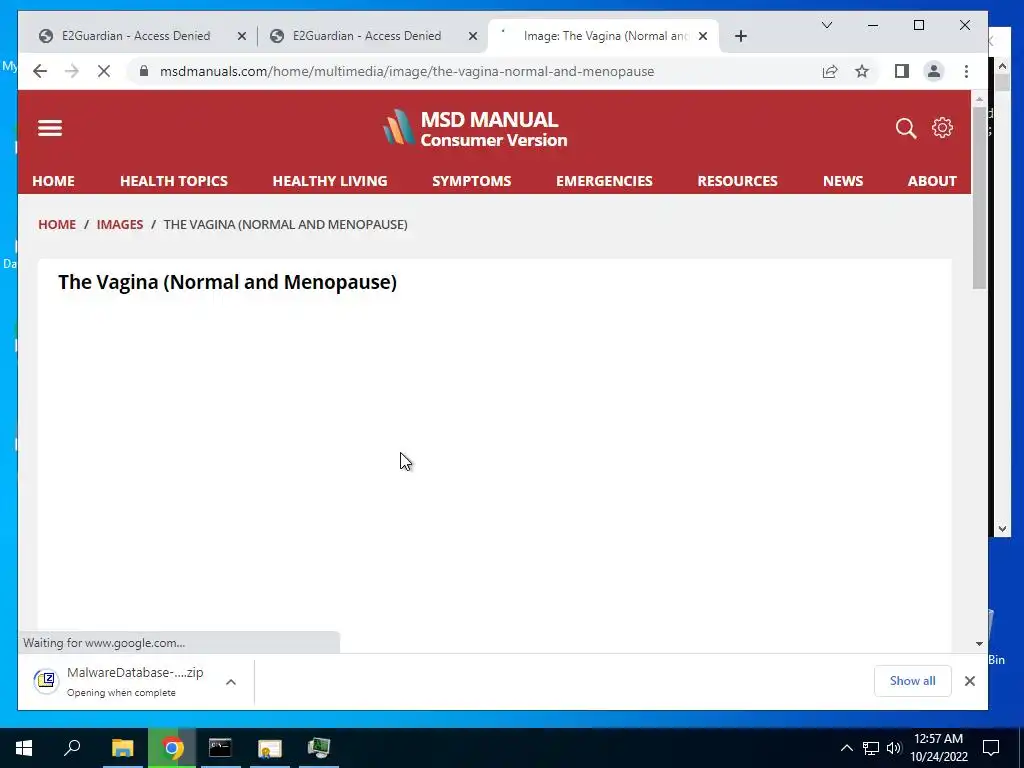This screenshot has width=1024, height=768.
Task: Click the page scroll up arrow
Action: click(x=979, y=99)
